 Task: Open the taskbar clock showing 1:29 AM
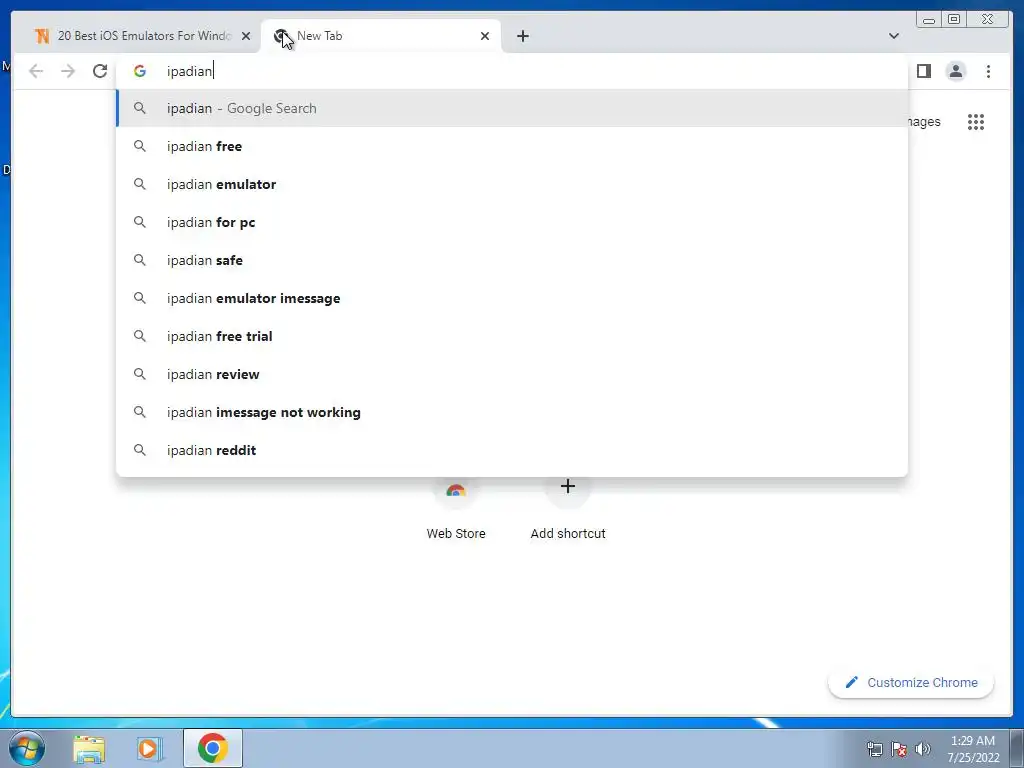[973, 749]
